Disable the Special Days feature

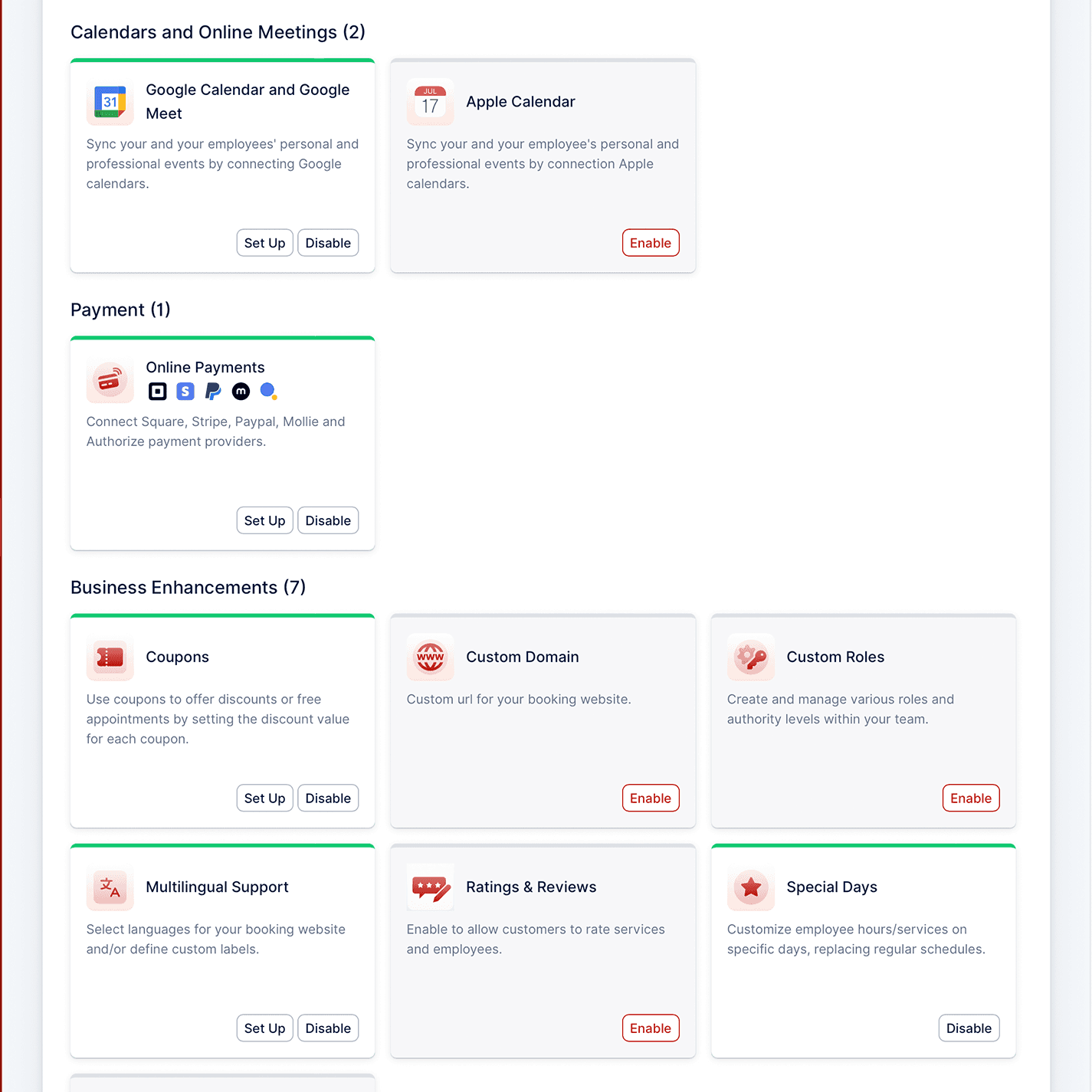coord(969,1028)
